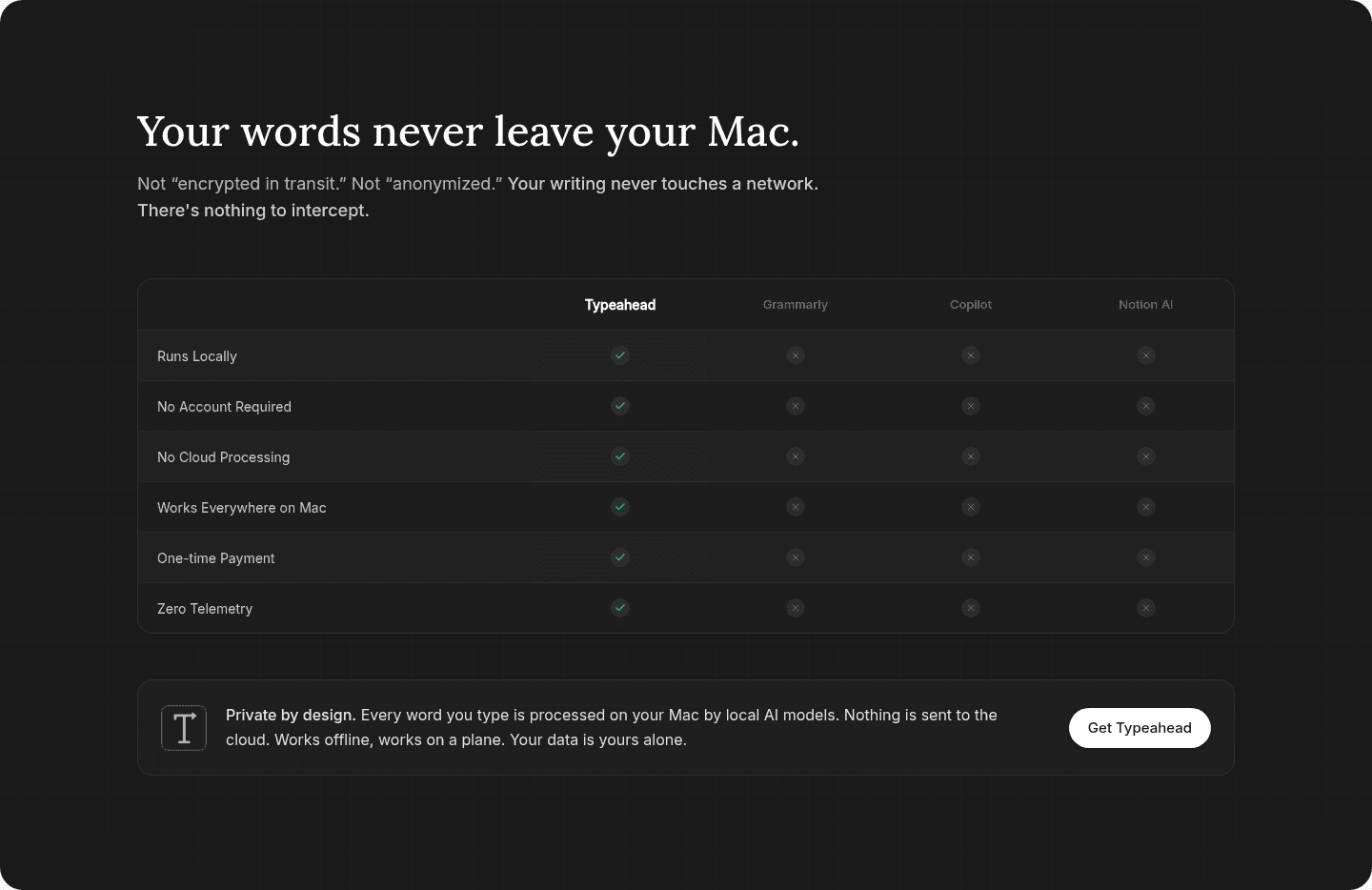Image resolution: width=1372 pixels, height=890 pixels.
Task: Click Copilot cross icon for One-time Payment
Action: coord(971,557)
